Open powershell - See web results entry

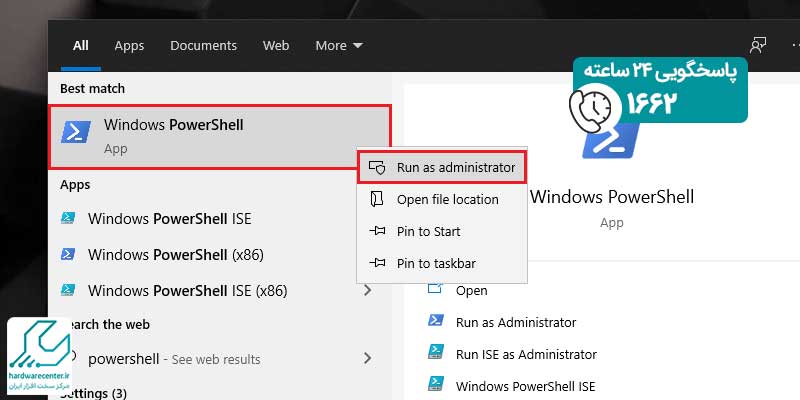click(174, 359)
